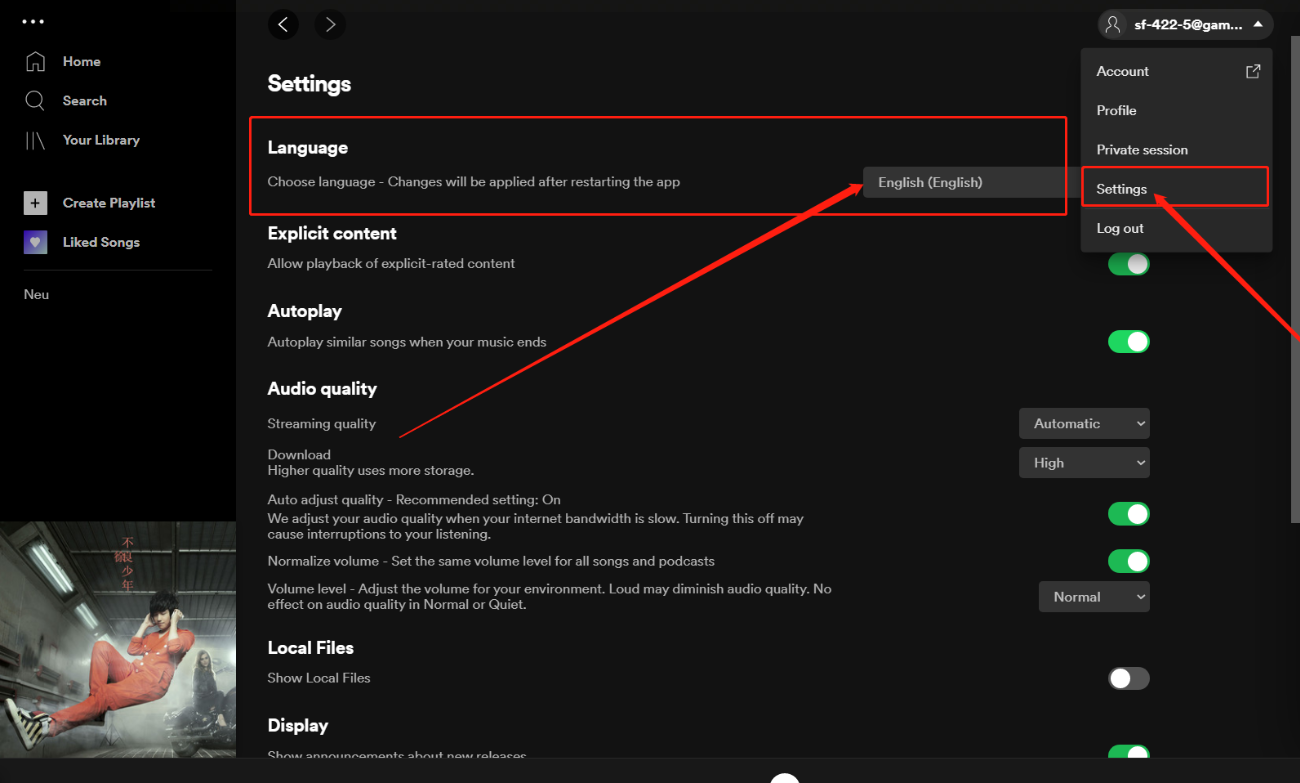
Task: Click the Language section heading
Action: [308, 148]
